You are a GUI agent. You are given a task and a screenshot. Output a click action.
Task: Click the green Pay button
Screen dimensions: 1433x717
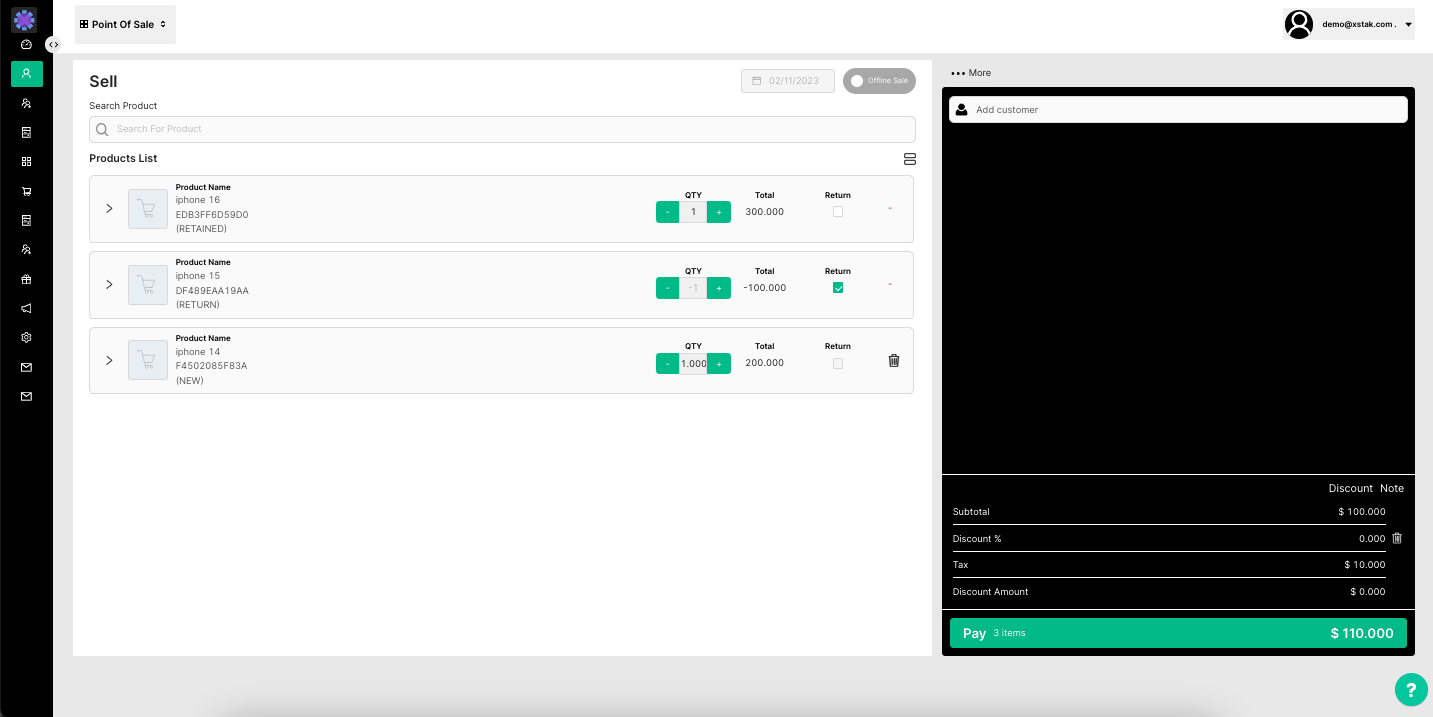pyautogui.click(x=1177, y=633)
